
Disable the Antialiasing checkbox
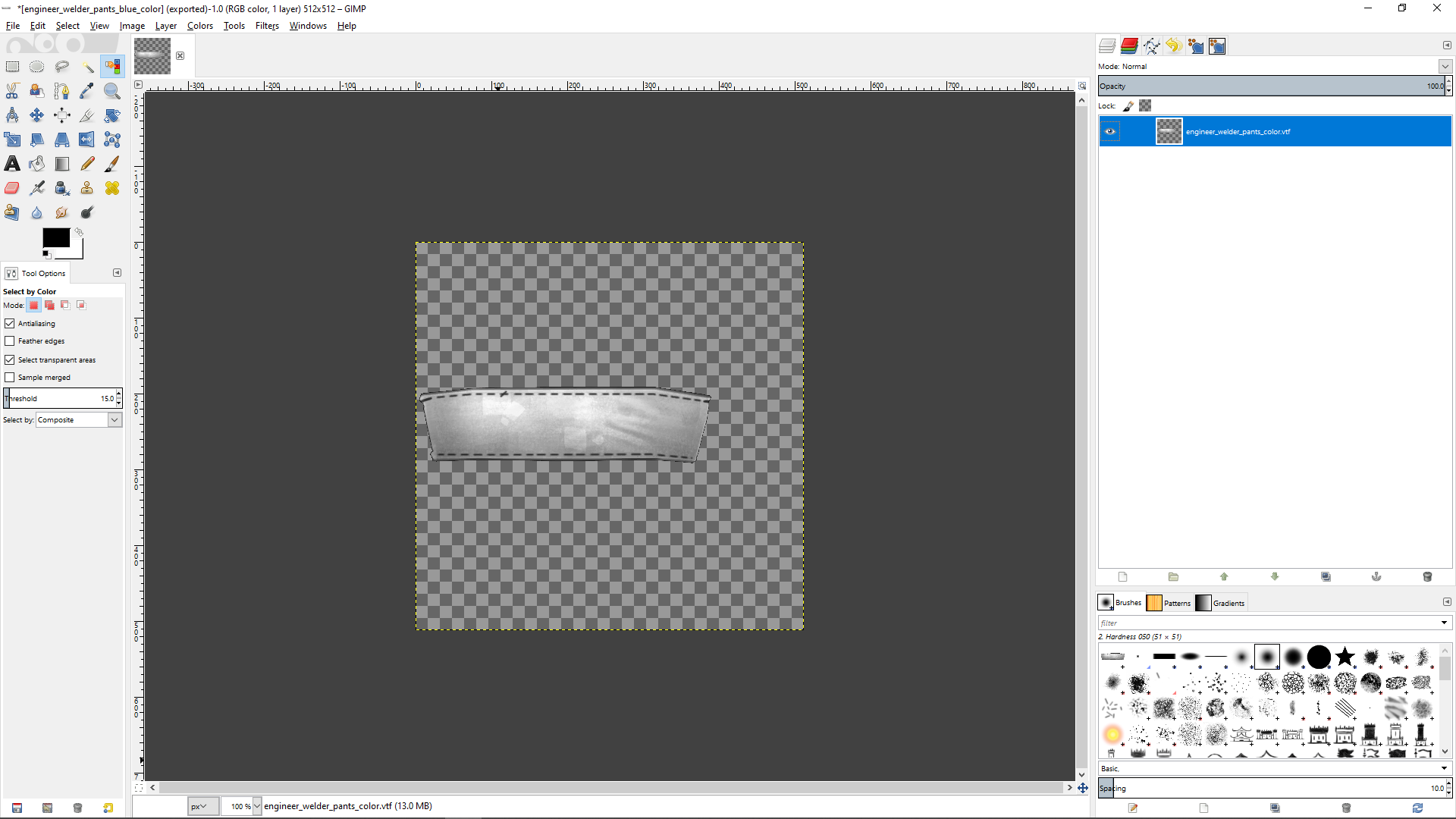10,324
